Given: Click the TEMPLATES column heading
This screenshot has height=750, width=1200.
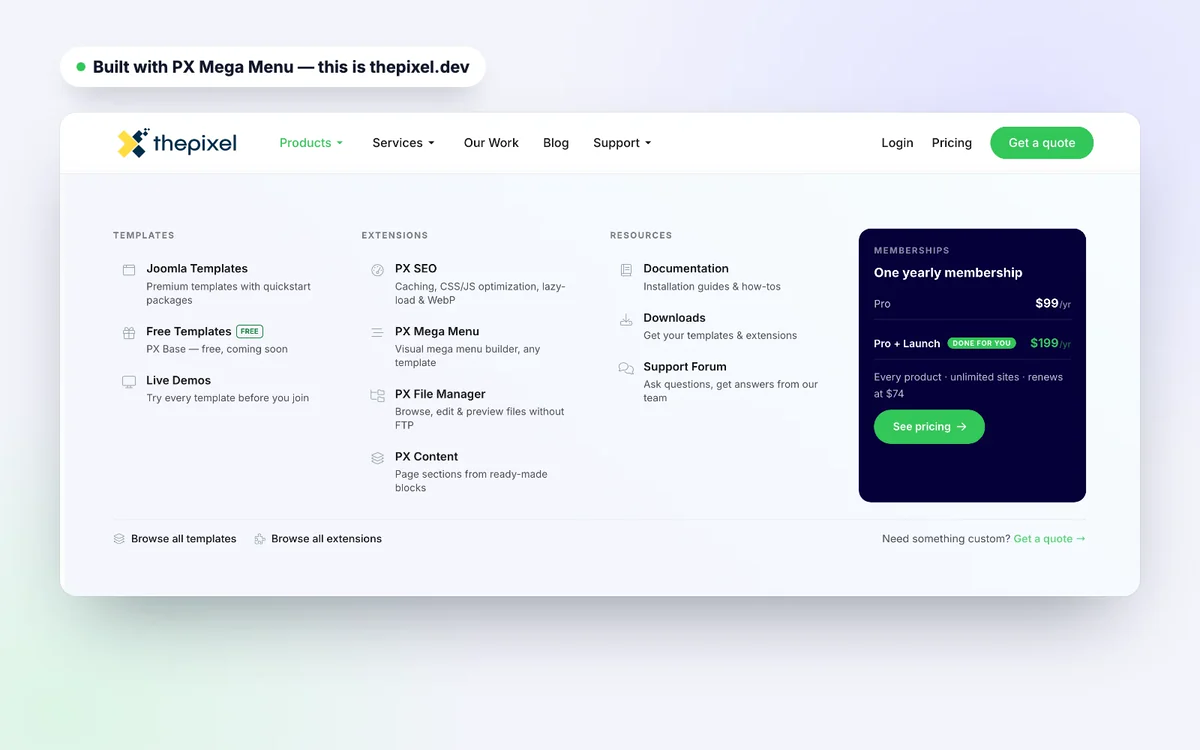Looking at the screenshot, I should click(144, 236).
